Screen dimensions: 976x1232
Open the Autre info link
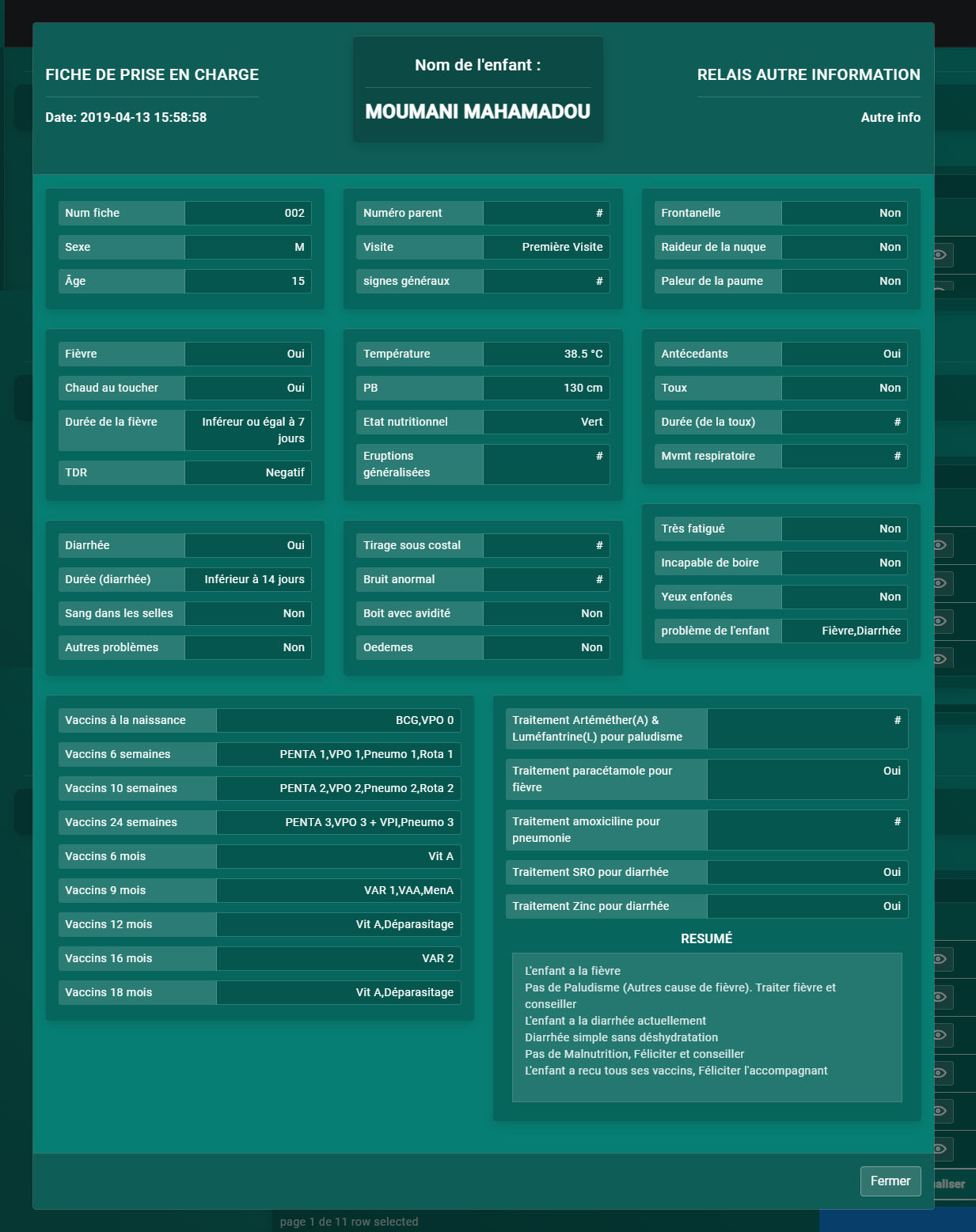pos(890,117)
